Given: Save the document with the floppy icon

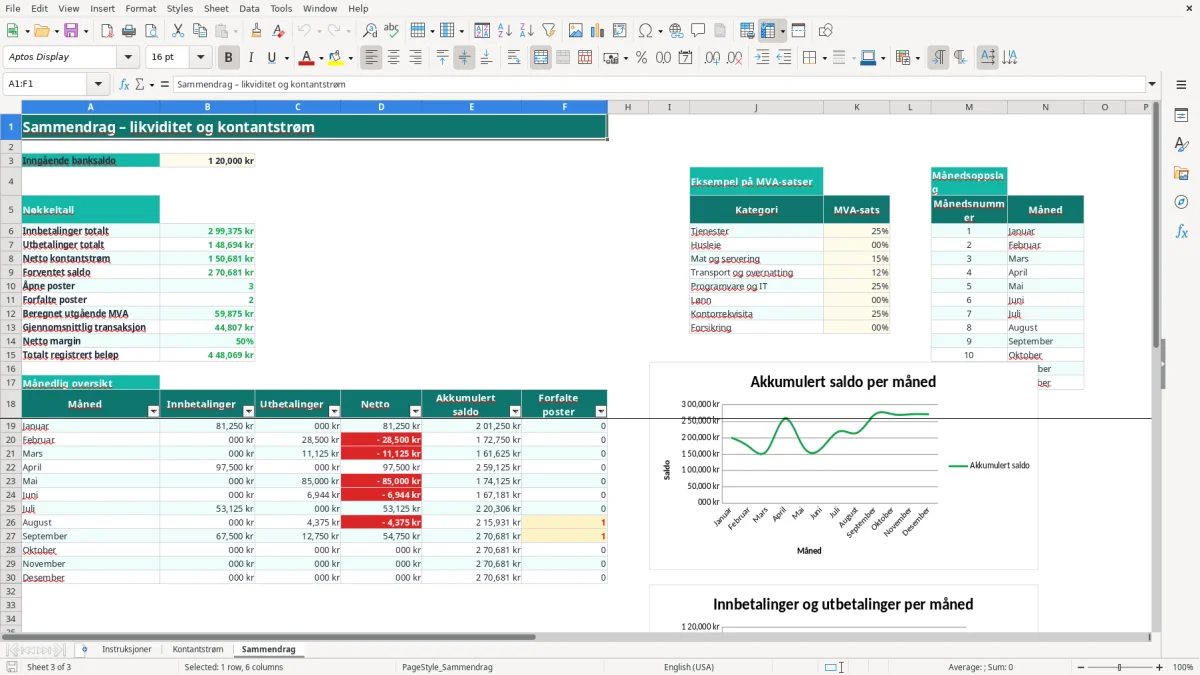Looking at the screenshot, I should click(71, 31).
